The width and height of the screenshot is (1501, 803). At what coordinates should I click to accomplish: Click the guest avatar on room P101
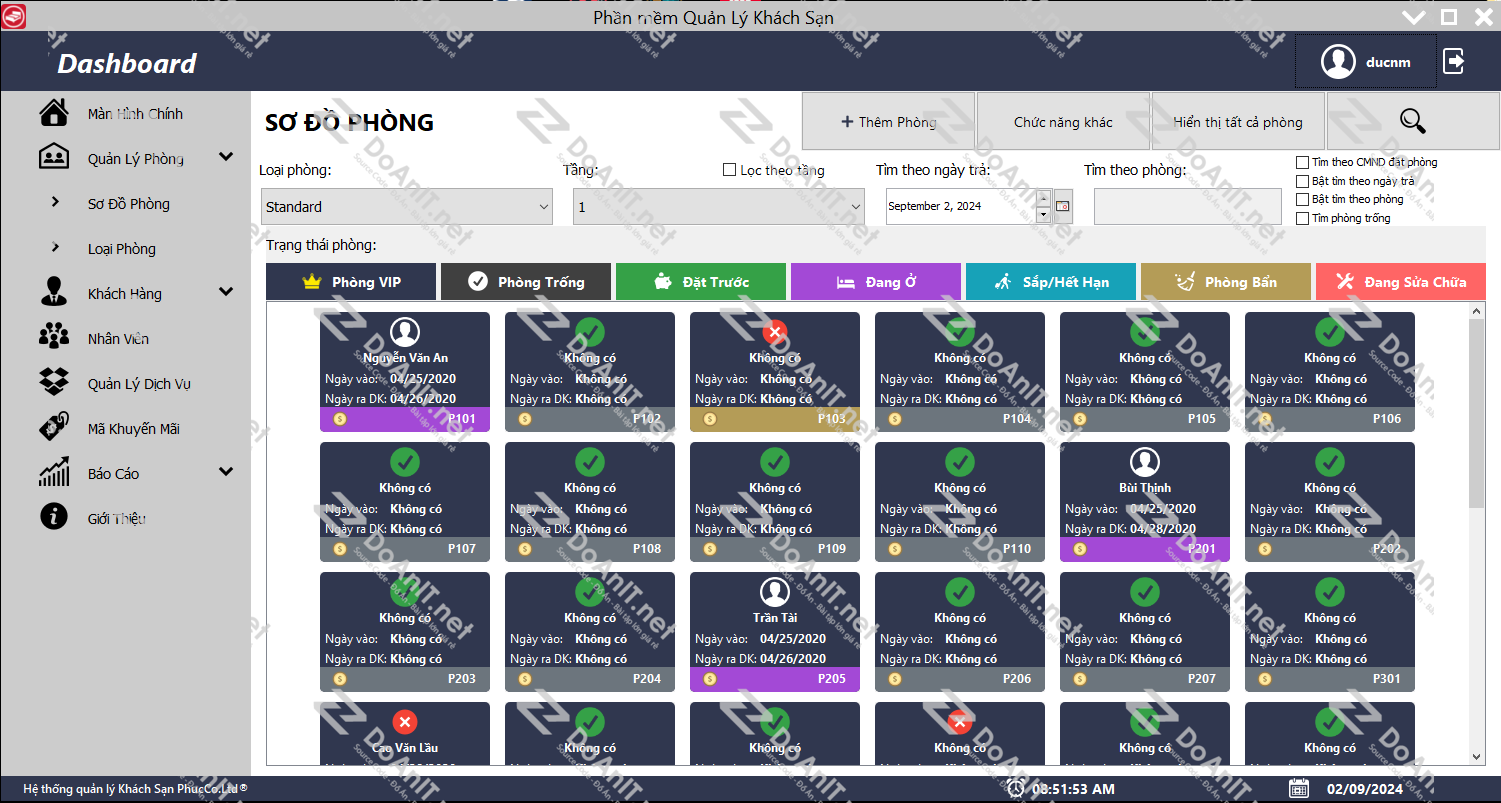405,332
